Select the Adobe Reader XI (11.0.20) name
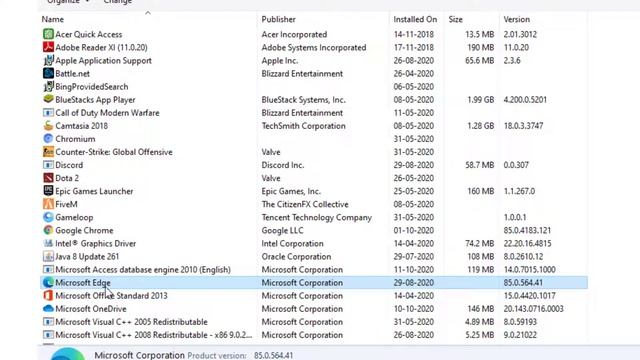640x360 pixels. click(101, 47)
